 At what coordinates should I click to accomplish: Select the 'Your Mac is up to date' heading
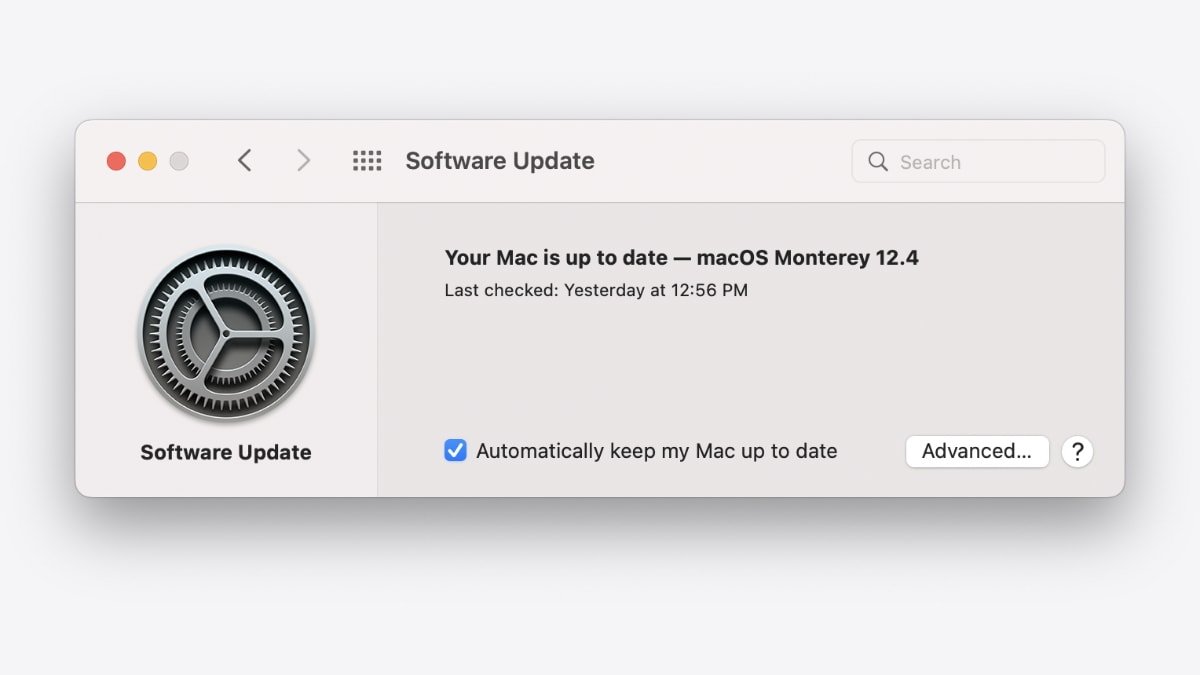tap(556, 258)
